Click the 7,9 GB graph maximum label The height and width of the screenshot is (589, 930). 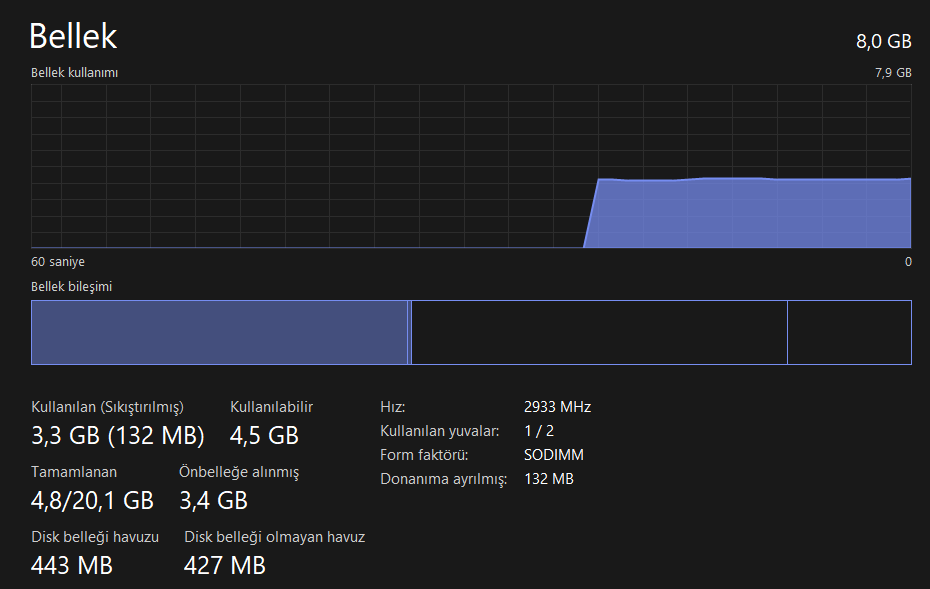coord(893,72)
